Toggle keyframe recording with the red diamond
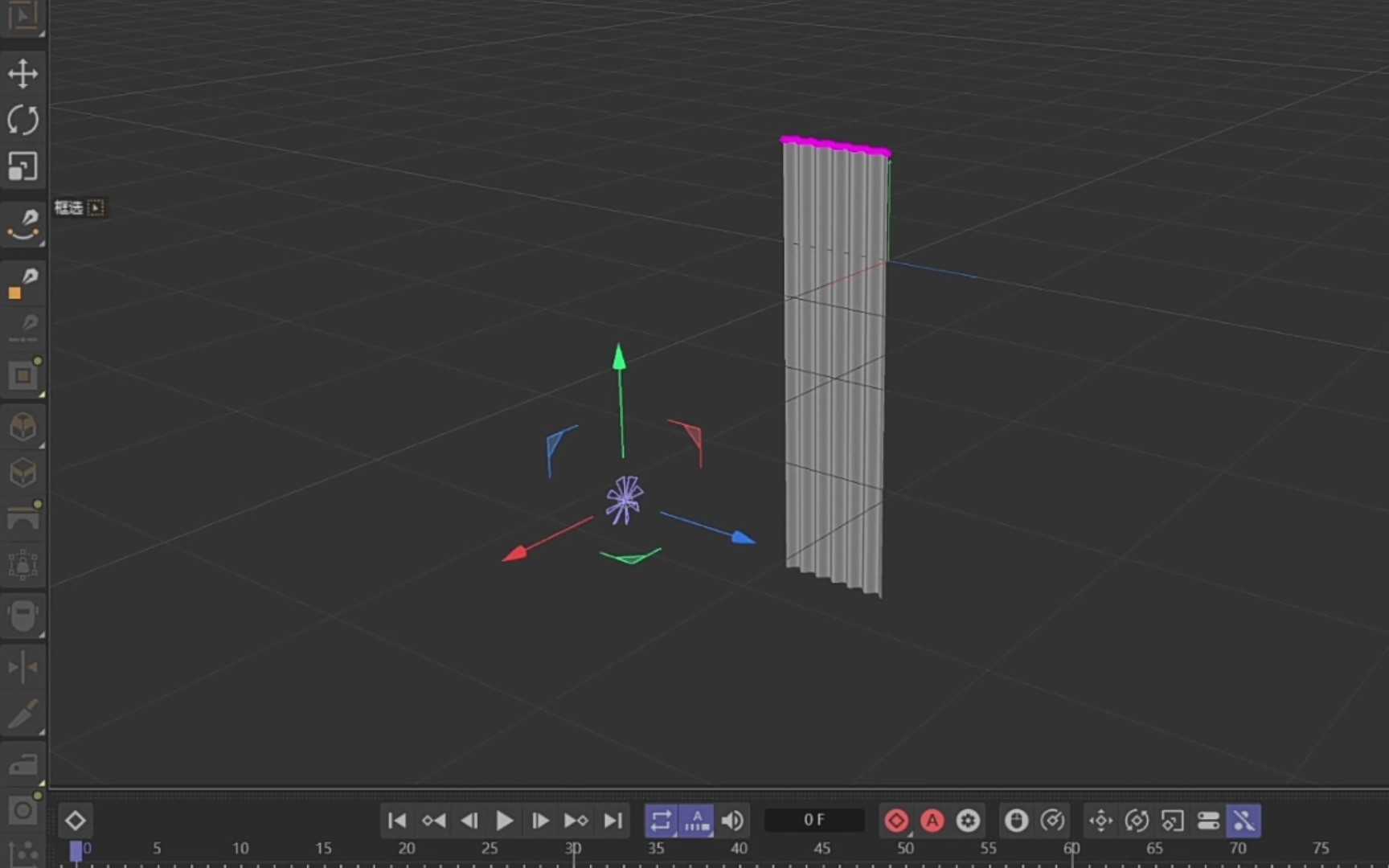Image resolution: width=1389 pixels, height=868 pixels. (896, 821)
